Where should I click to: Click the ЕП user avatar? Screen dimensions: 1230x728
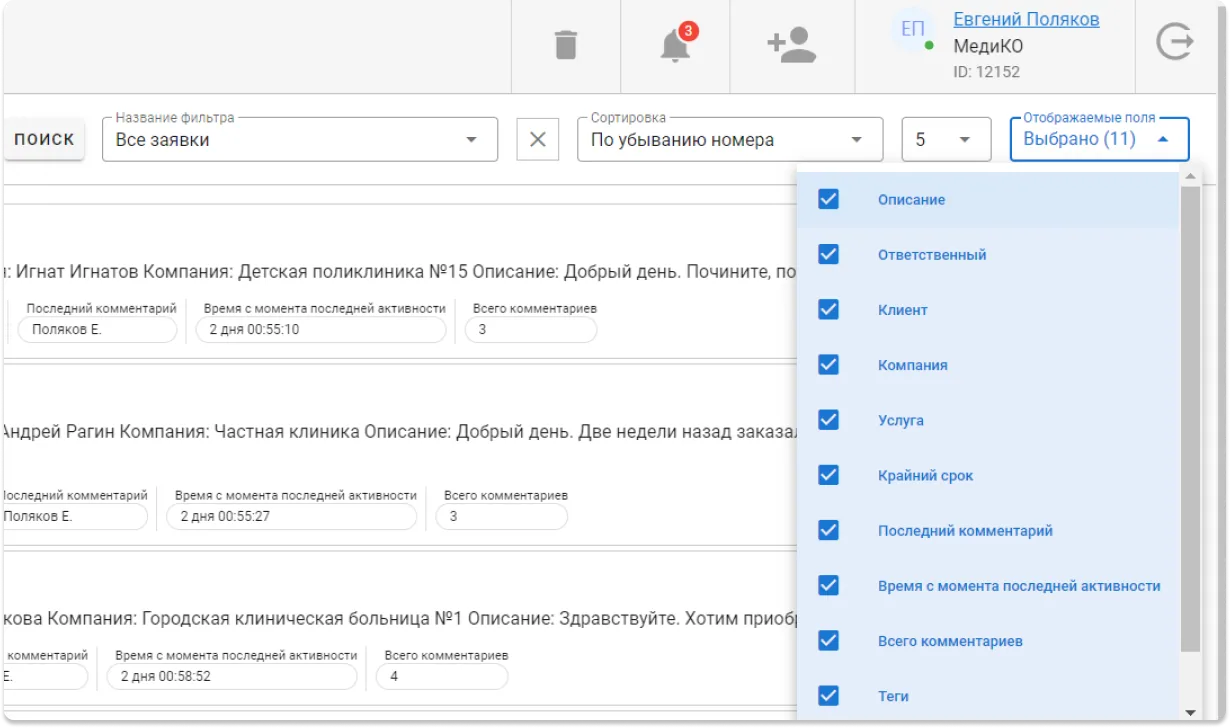913,29
